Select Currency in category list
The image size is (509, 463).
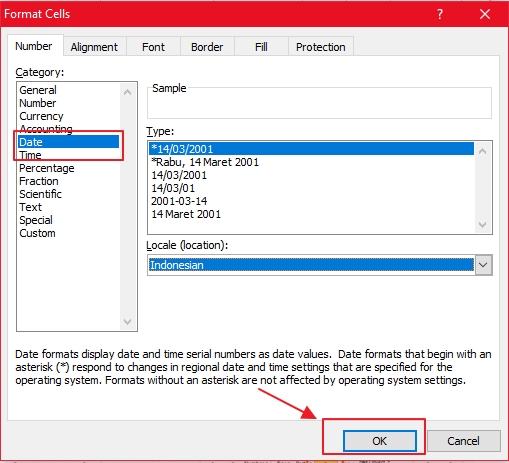tap(41, 116)
